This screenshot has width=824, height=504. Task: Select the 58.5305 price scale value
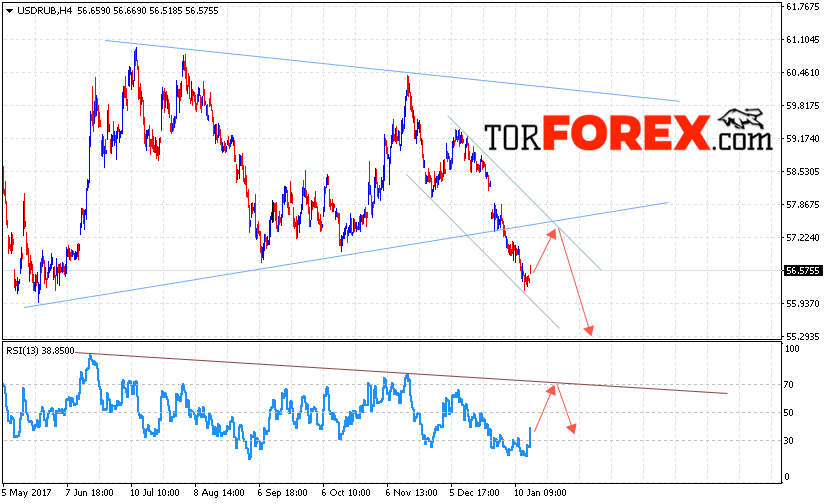coord(802,172)
